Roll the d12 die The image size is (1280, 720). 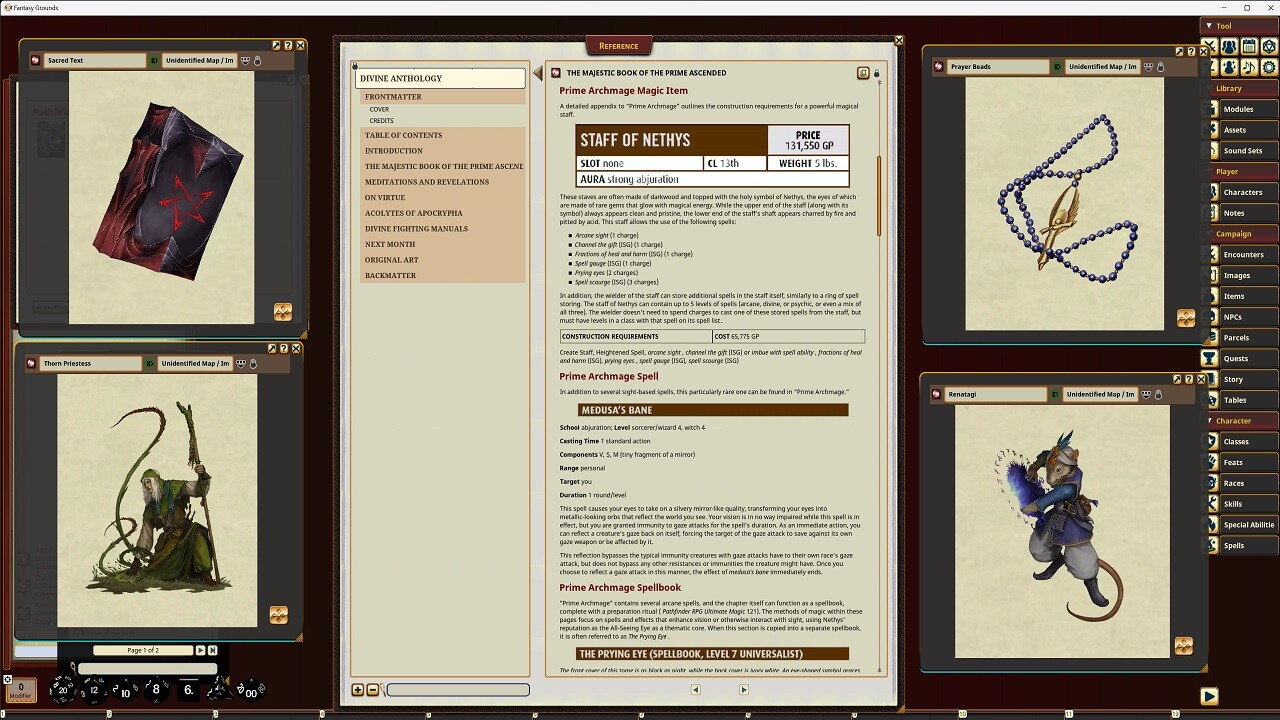93,690
